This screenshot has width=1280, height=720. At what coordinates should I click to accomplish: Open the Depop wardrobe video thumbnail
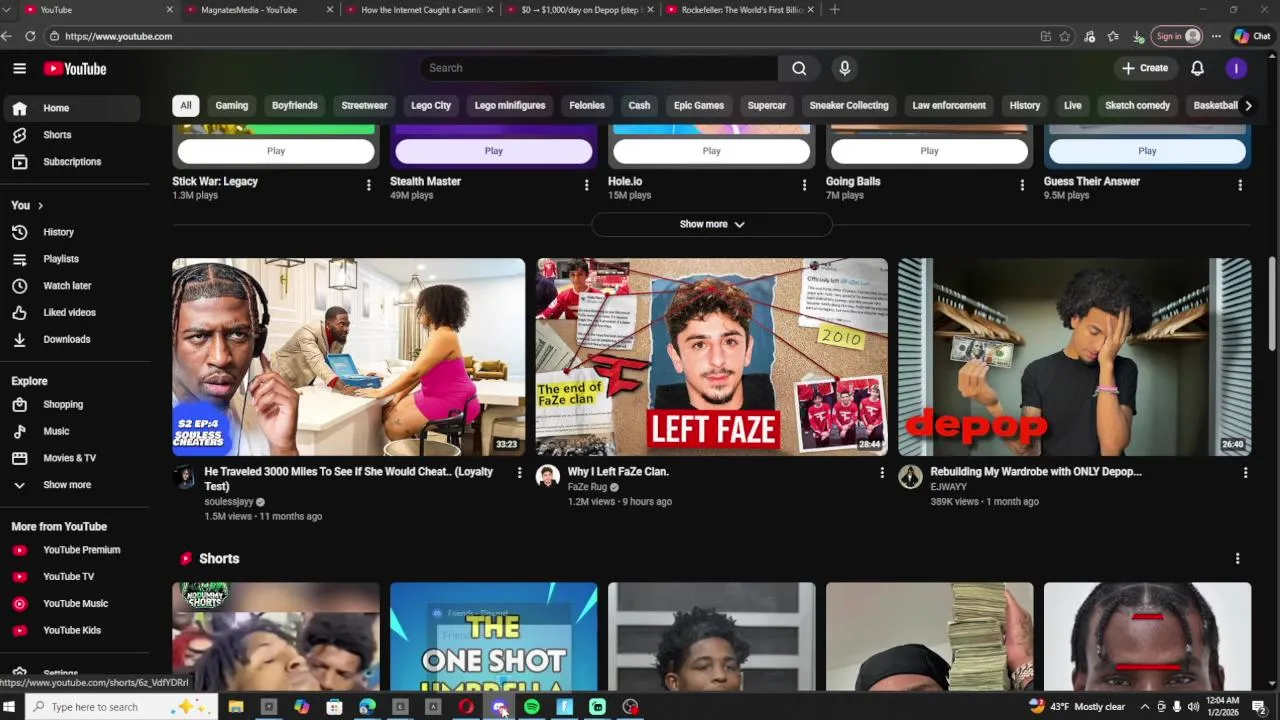pos(1074,357)
